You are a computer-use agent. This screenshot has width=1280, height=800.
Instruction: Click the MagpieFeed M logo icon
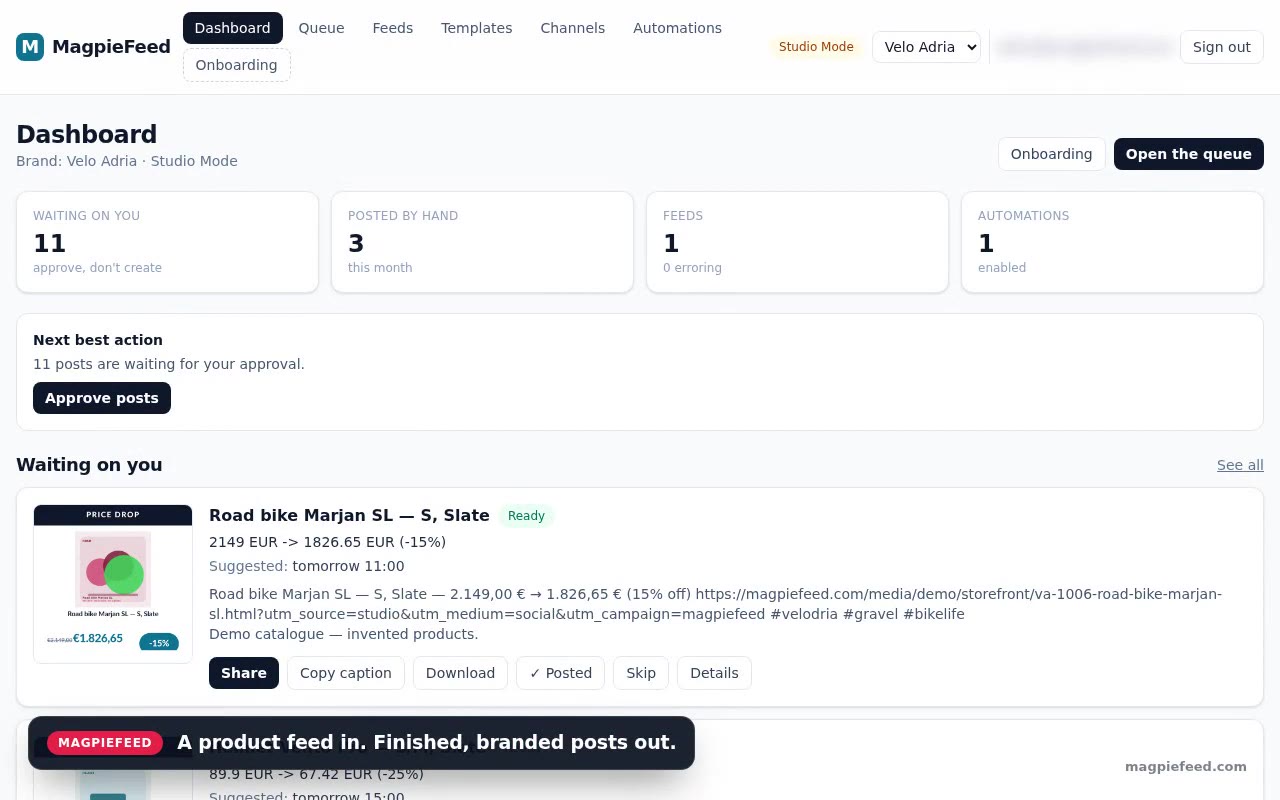coord(30,47)
